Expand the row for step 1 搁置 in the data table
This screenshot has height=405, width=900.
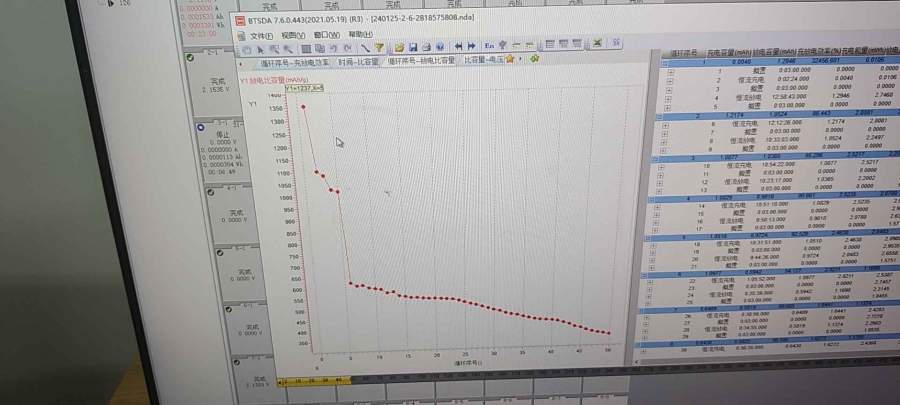pos(671,72)
